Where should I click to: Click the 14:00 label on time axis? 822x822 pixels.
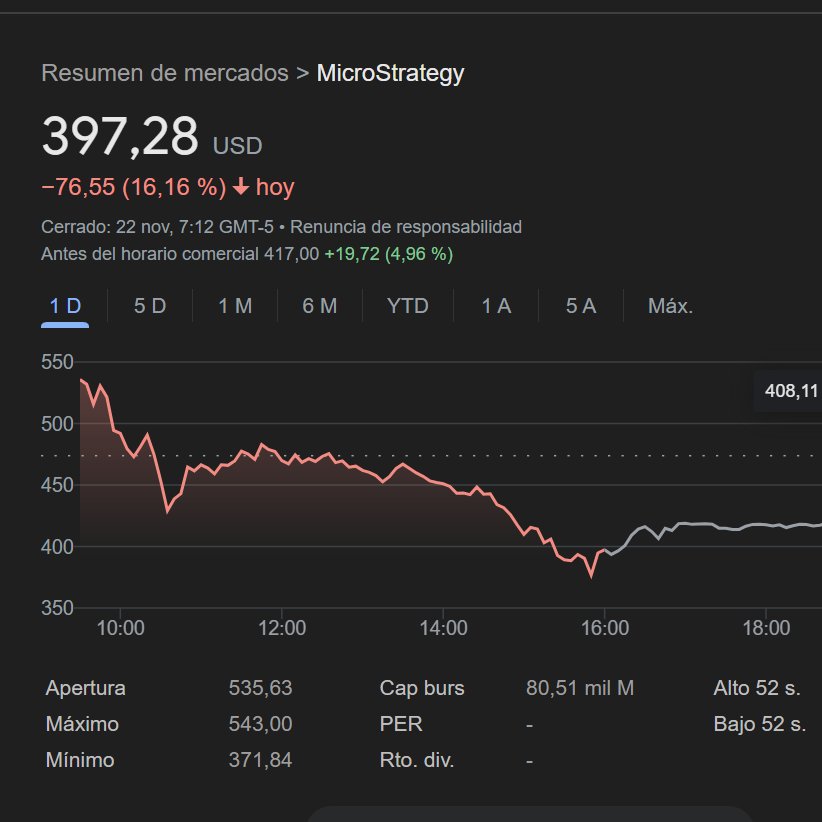443,628
